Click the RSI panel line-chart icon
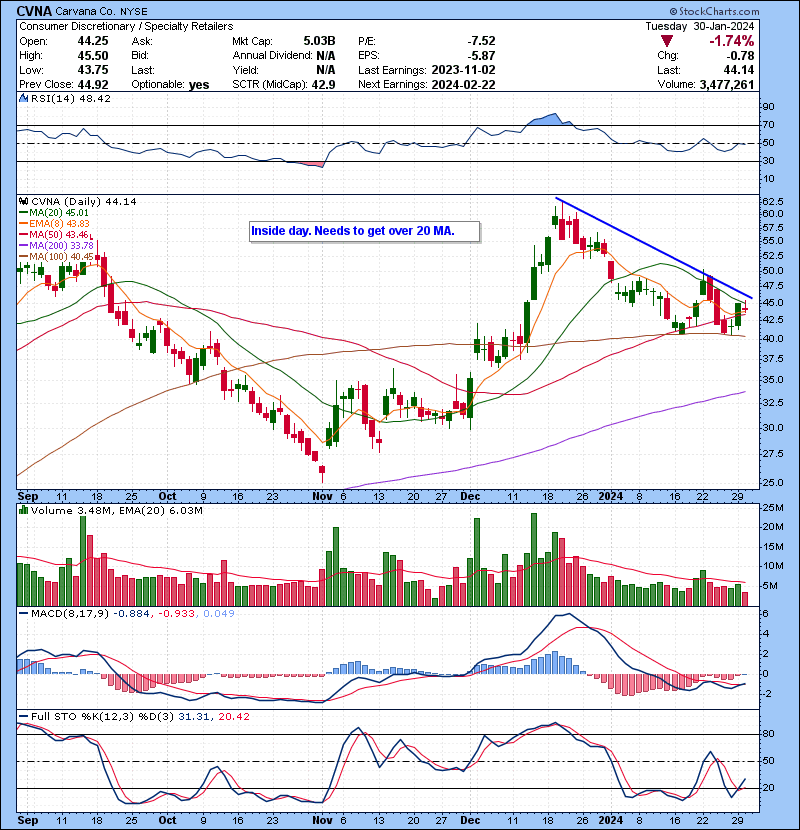 [x=23, y=98]
